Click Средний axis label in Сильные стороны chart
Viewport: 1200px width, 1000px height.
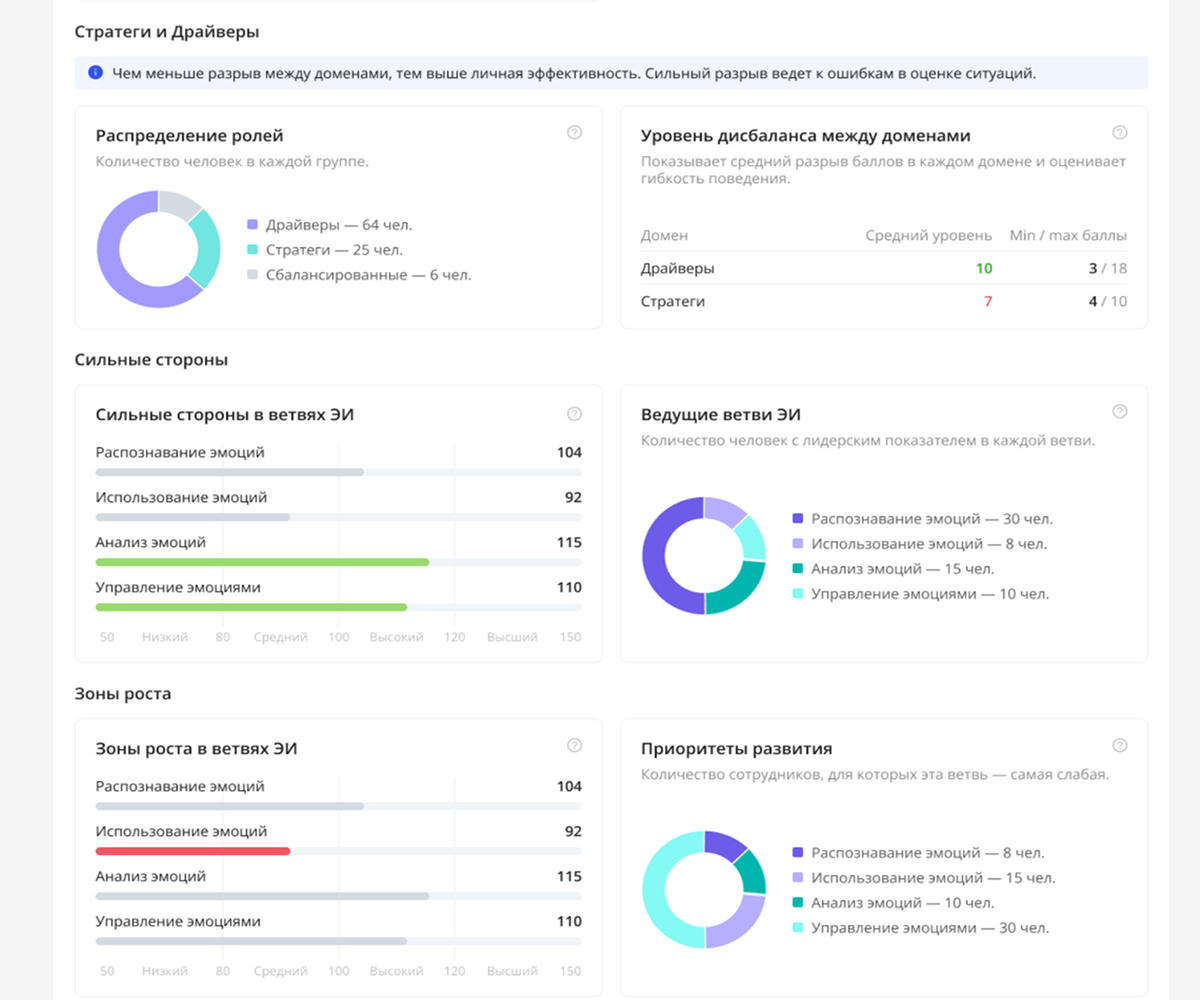coord(280,637)
